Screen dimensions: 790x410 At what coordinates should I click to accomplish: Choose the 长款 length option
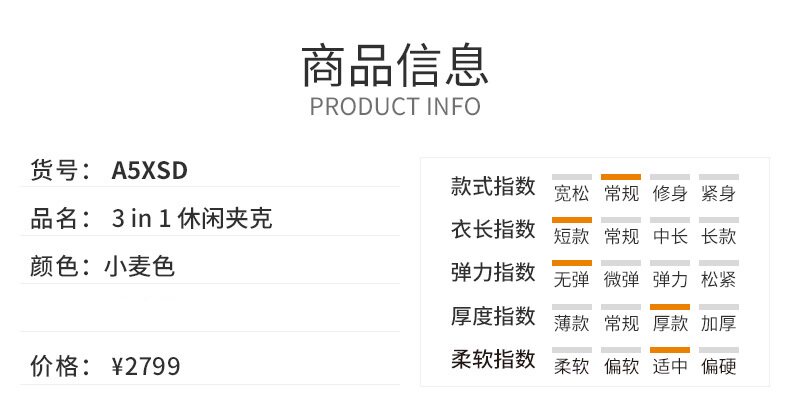point(718,236)
